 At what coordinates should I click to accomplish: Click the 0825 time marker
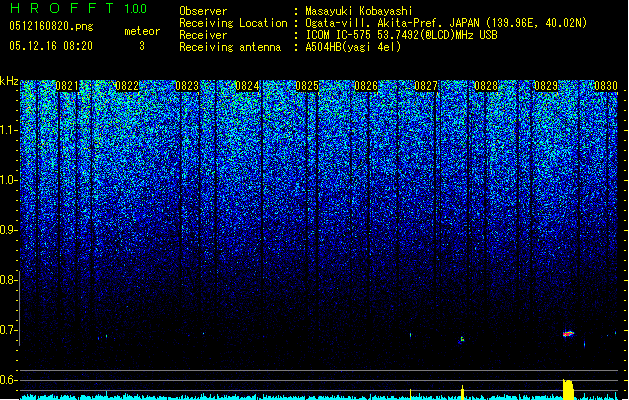coord(307,86)
